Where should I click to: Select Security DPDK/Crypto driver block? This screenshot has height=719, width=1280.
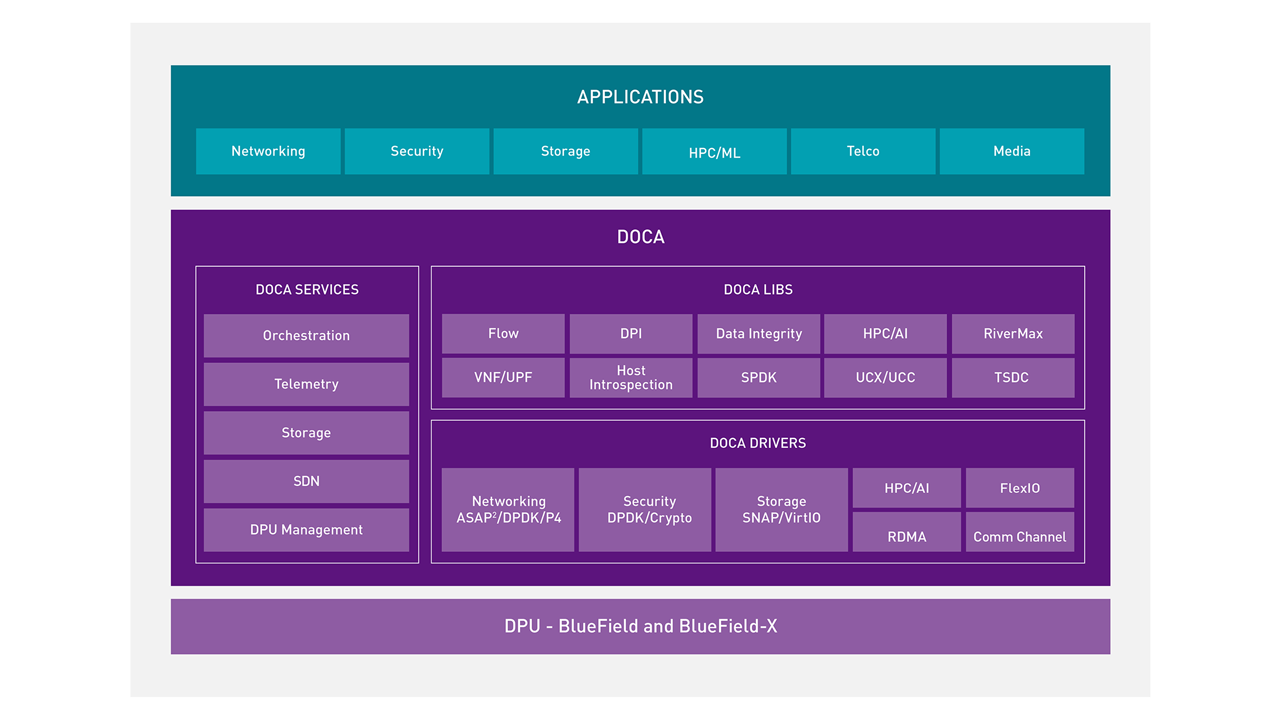pos(645,510)
